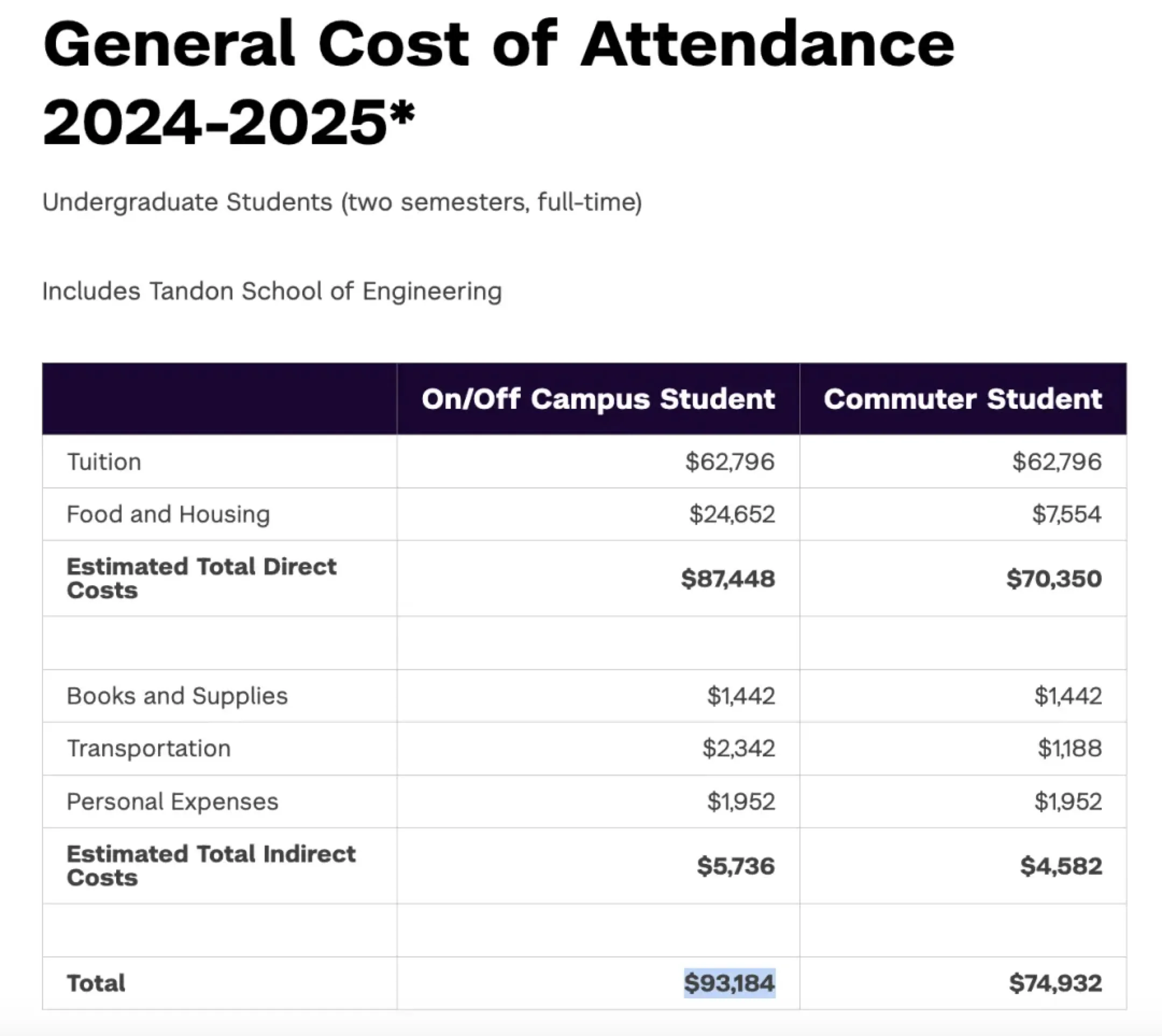Click the Food and Housing row label

168,514
